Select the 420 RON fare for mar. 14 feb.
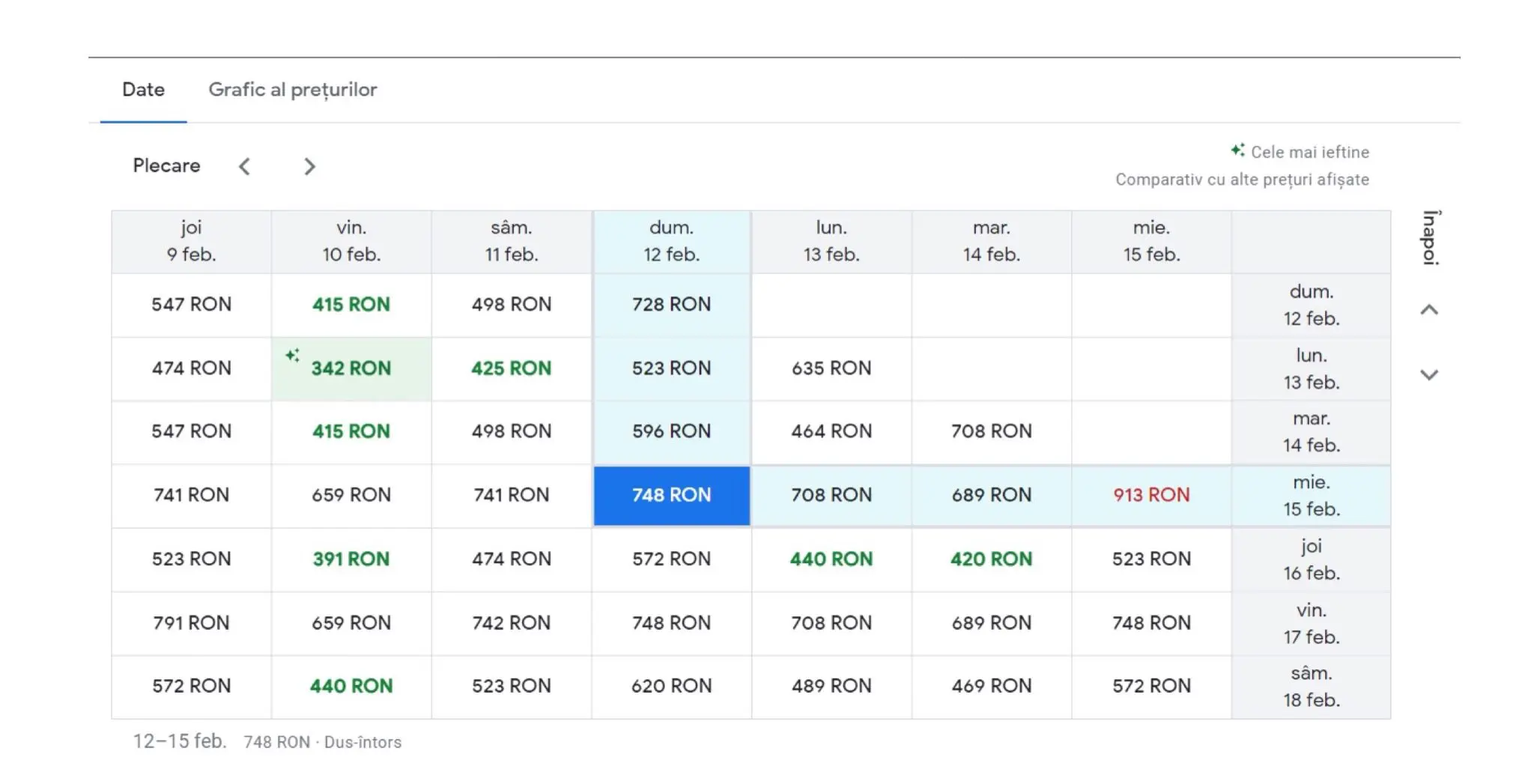The image size is (1534, 784). [x=991, y=559]
